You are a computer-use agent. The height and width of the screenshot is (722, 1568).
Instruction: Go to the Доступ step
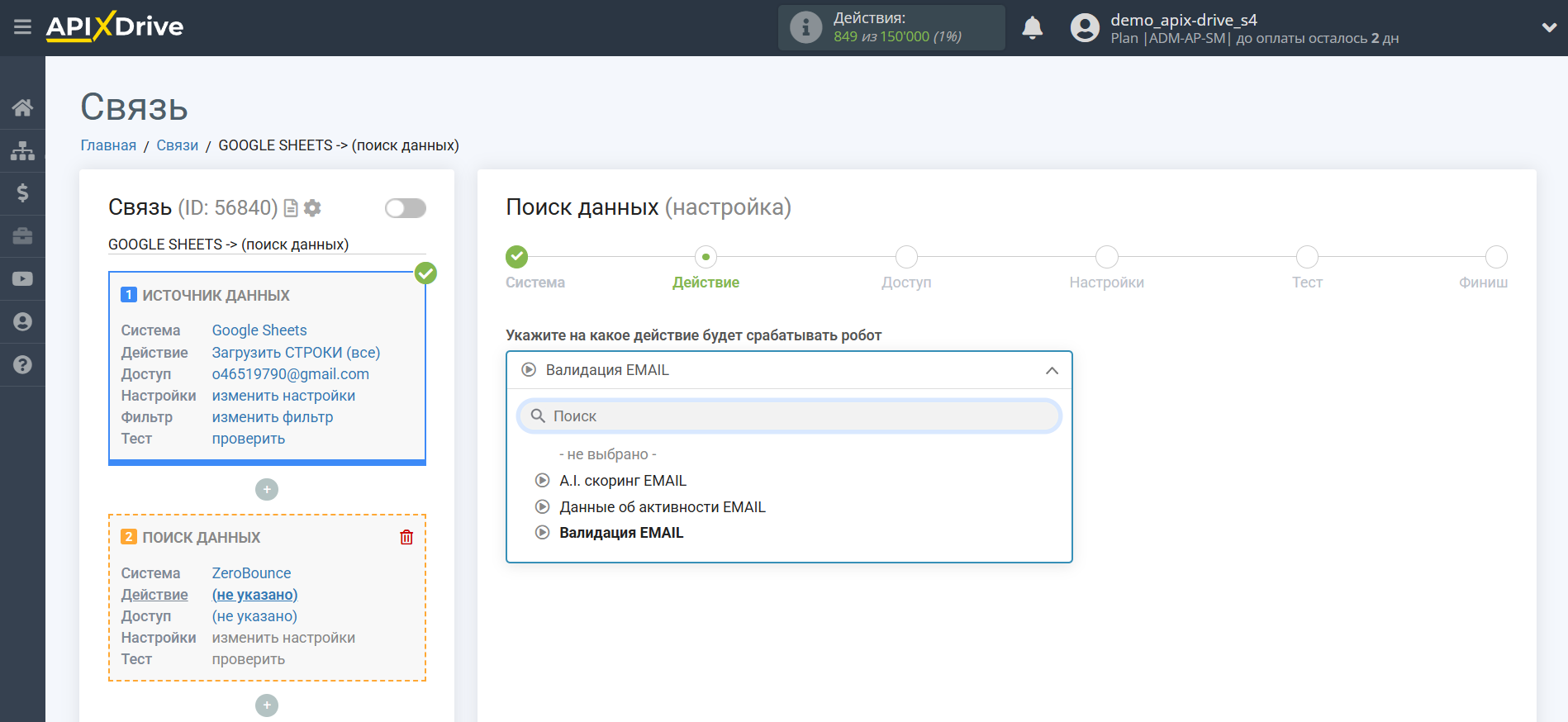pos(906,257)
